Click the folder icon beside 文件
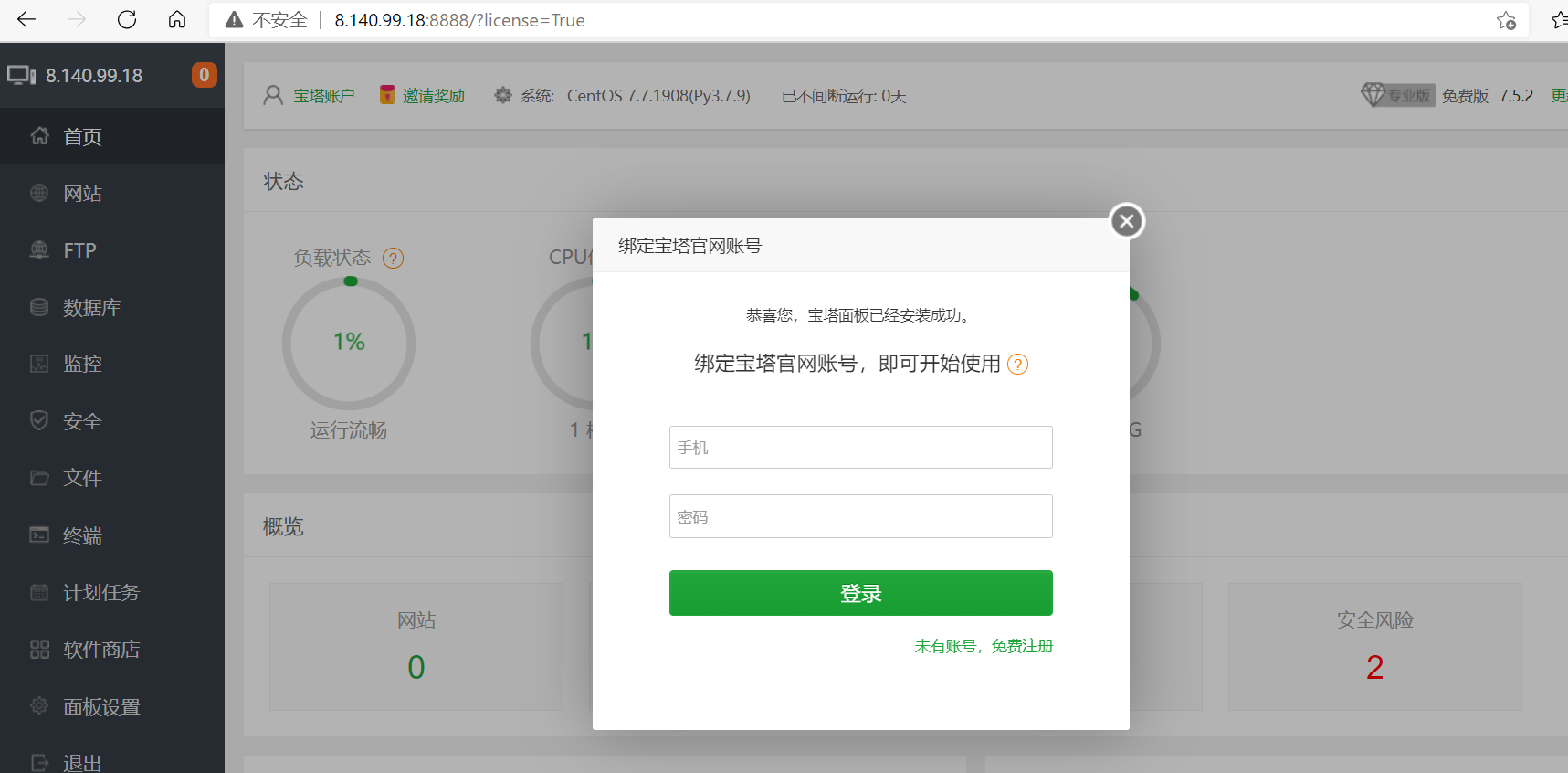1568x773 pixels. tap(39, 478)
